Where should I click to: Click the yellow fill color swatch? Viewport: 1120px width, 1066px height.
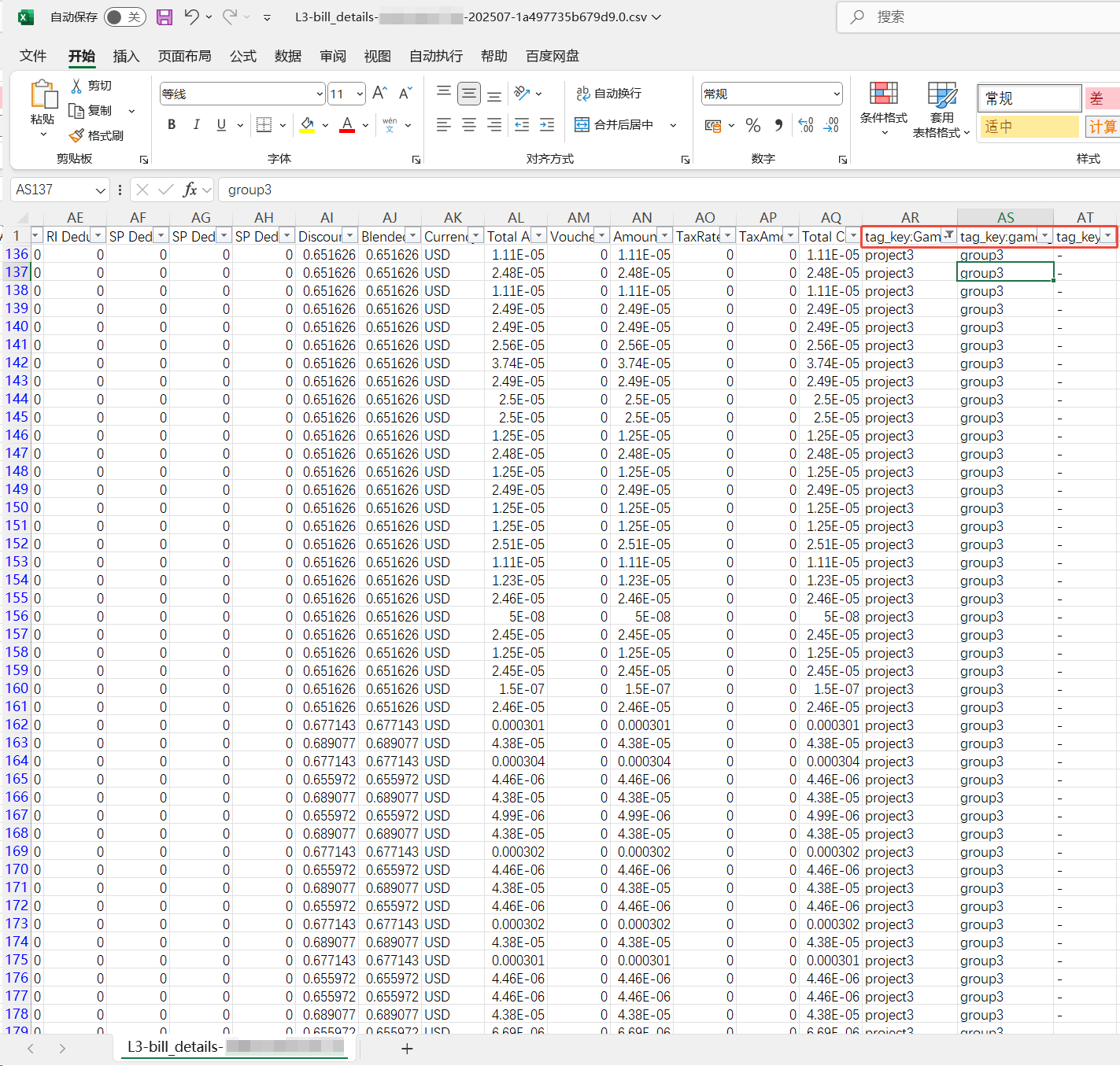point(307,124)
